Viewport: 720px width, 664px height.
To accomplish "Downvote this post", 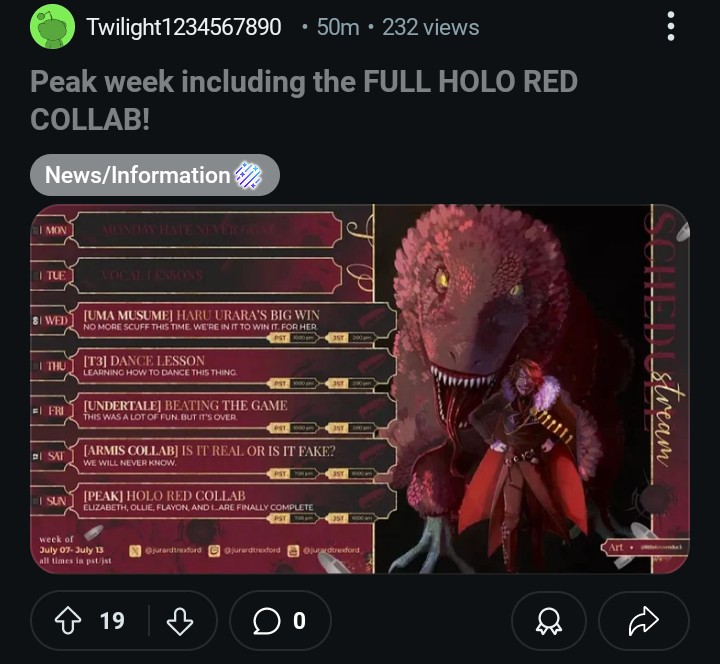I will point(180,621).
